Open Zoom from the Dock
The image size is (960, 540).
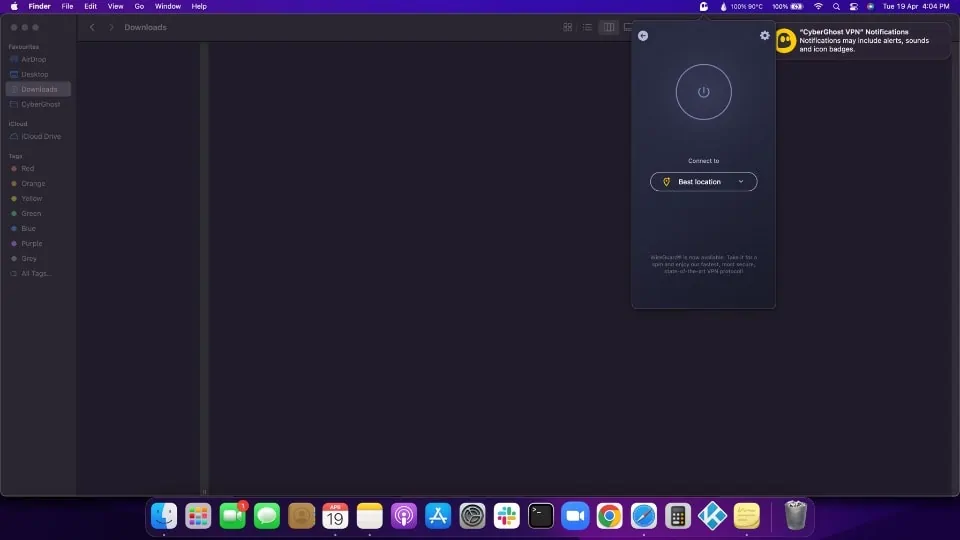tap(576, 516)
